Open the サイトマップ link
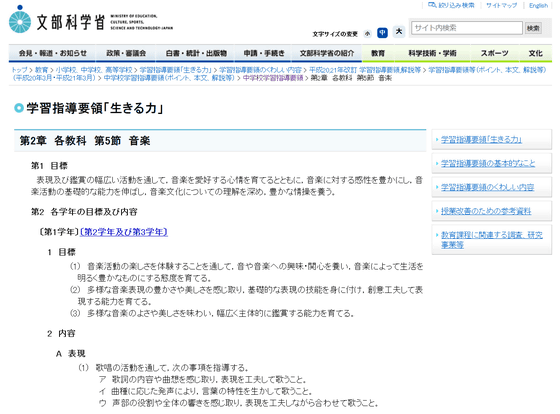 click(501, 5)
